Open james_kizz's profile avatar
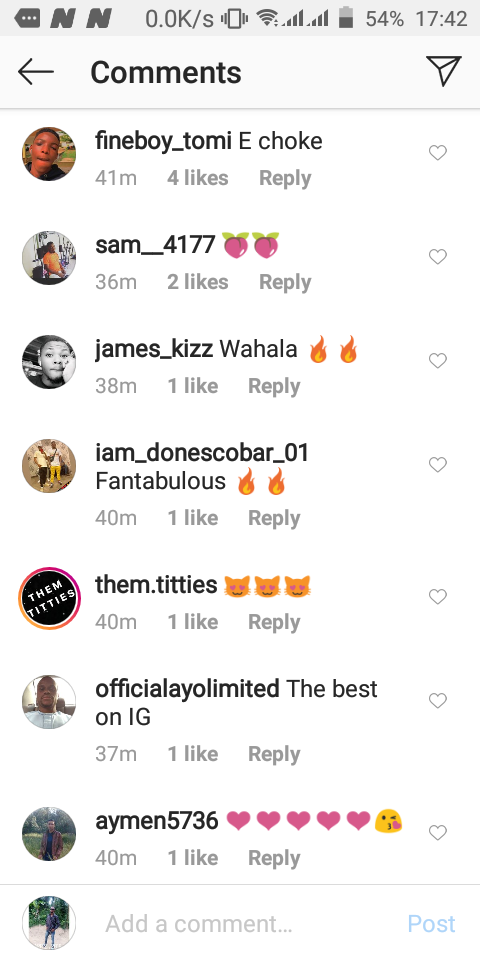 [49, 362]
